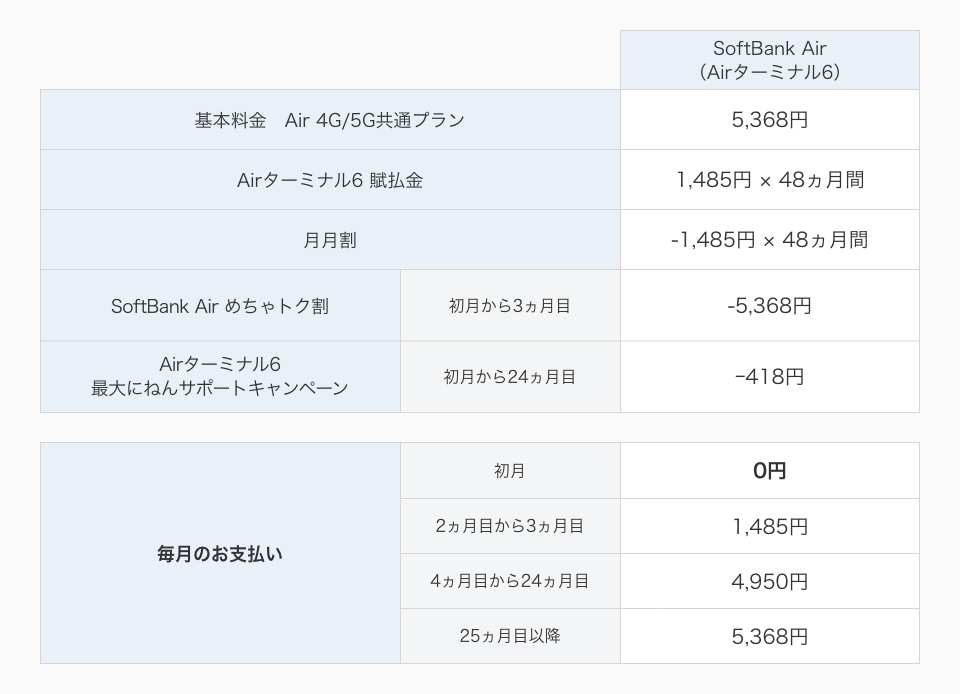
Task: Click the 4ヵ月目から24ヵ月目 period cell
Action: [x=510, y=581]
